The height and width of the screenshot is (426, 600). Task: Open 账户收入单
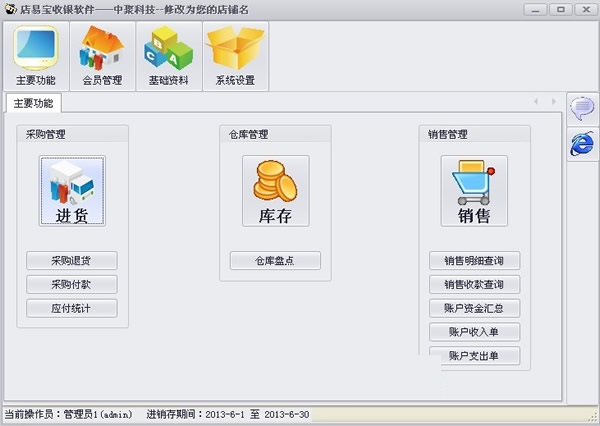coord(474,332)
